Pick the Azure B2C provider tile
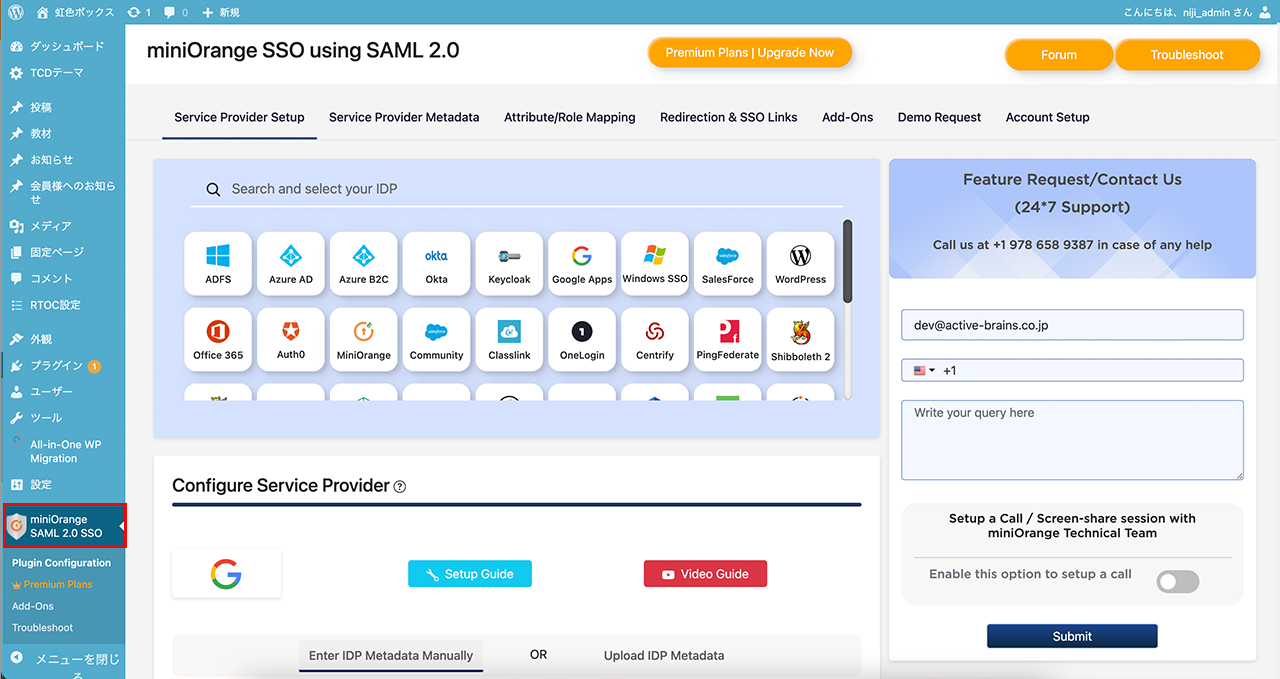 tap(364, 264)
